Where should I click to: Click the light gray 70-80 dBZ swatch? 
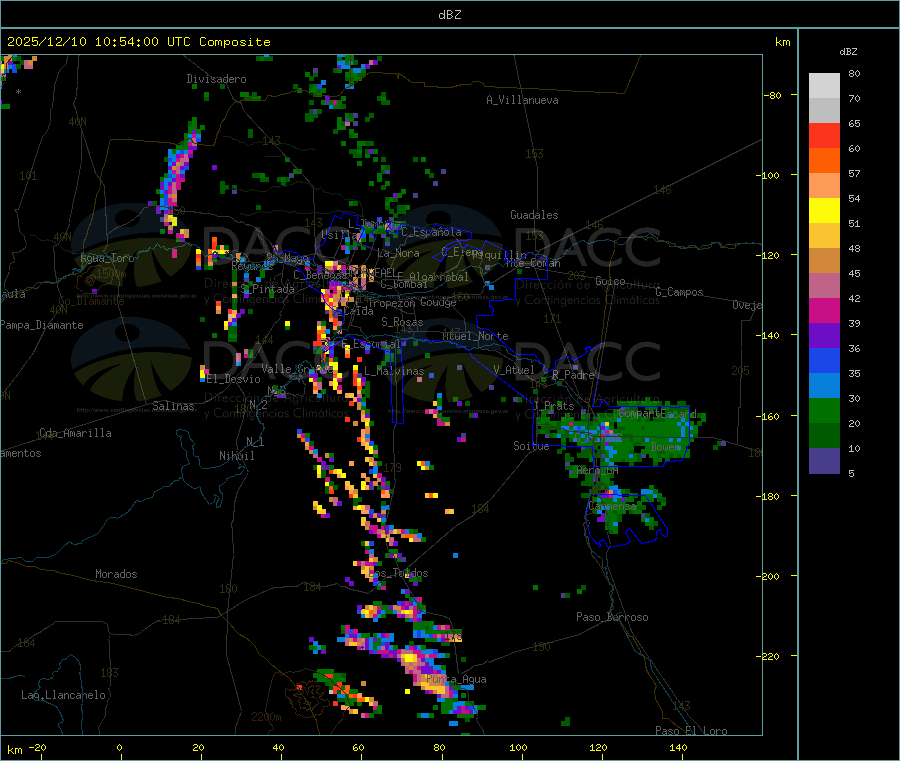coord(824,86)
